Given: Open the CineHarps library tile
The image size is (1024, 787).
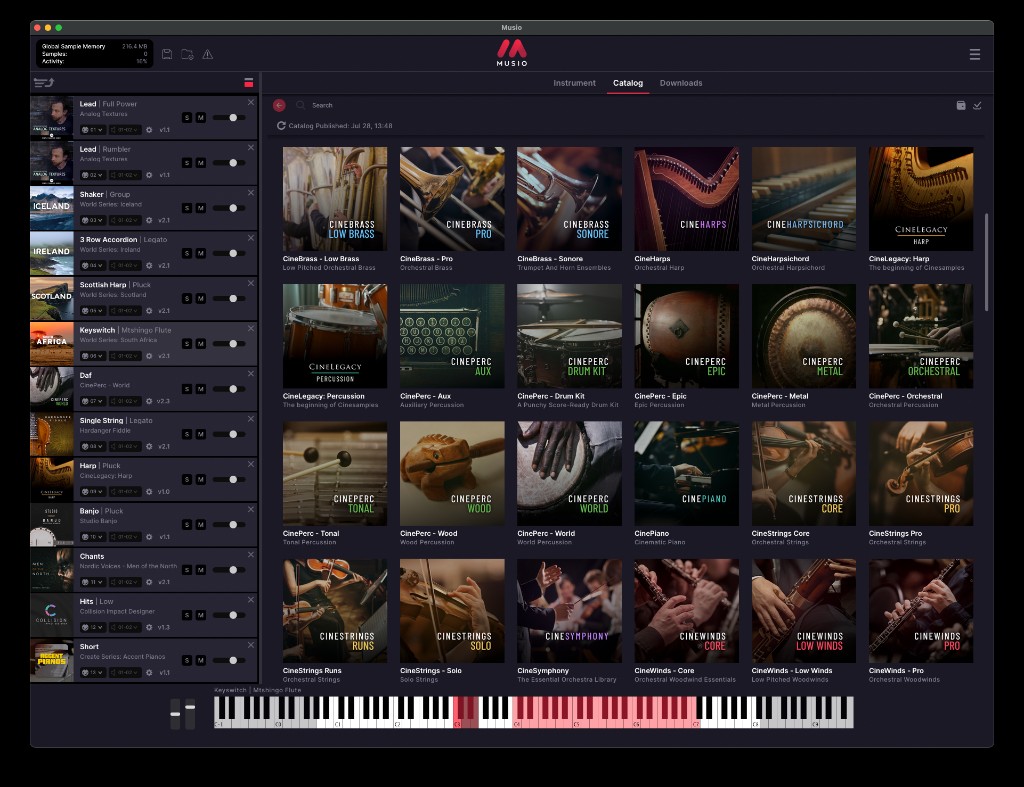Looking at the screenshot, I should [686, 208].
